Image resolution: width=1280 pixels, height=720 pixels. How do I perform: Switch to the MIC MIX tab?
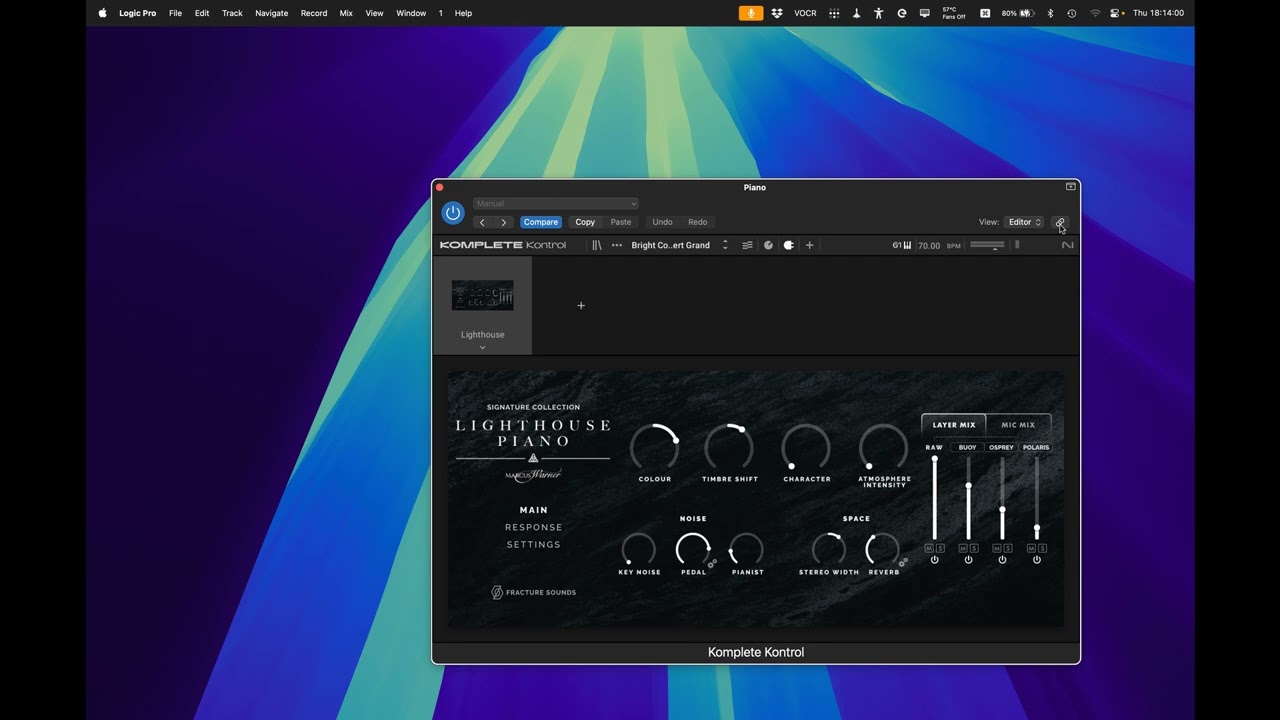pyautogui.click(x=1018, y=425)
